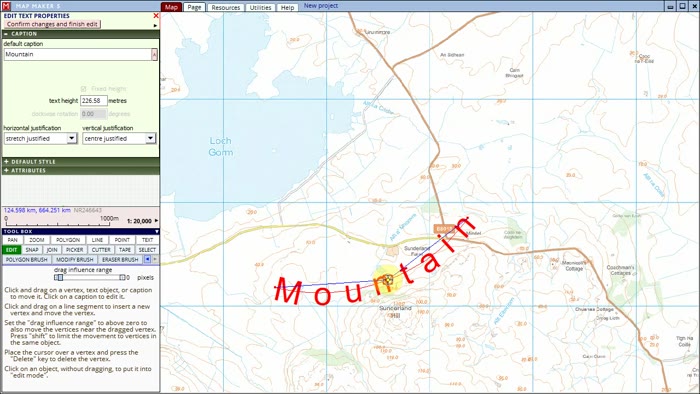Click the blue left arrow in the brush row
This screenshot has height=394, width=700.
[147, 259]
